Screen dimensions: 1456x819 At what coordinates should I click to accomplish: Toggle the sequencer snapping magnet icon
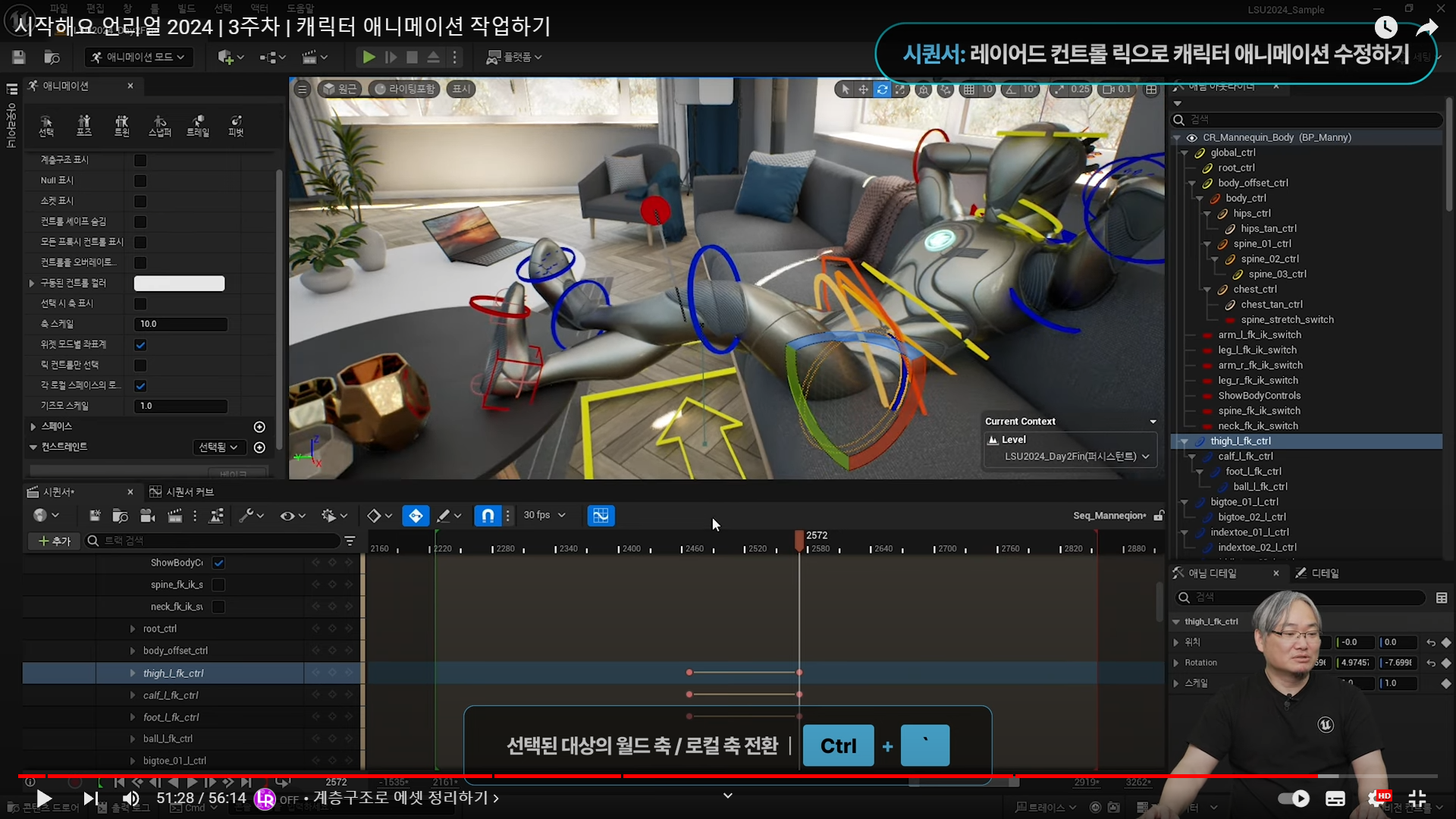[488, 516]
